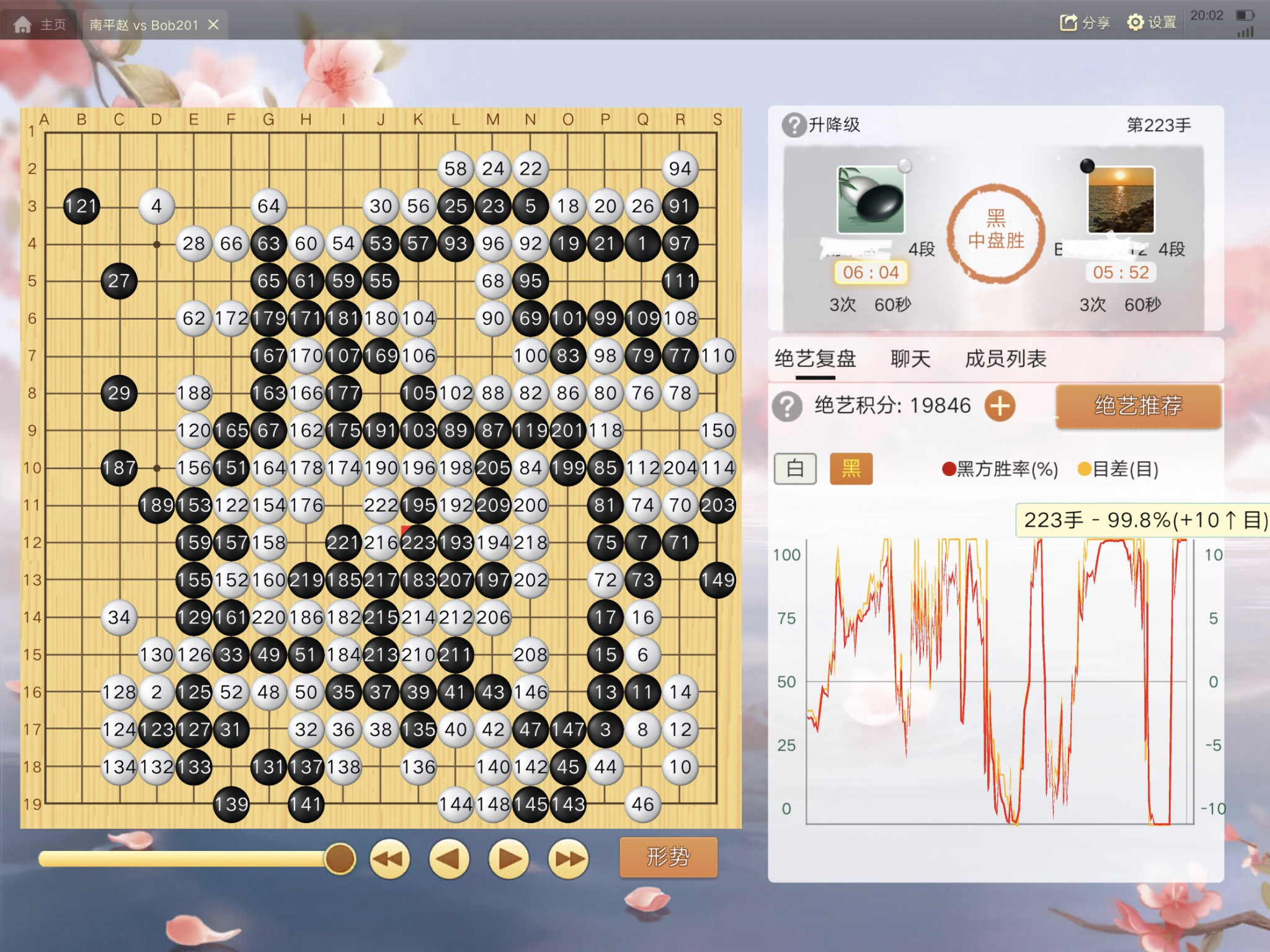Click stone 223 on the board
Viewport: 1270px width, 952px height.
[419, 543]
